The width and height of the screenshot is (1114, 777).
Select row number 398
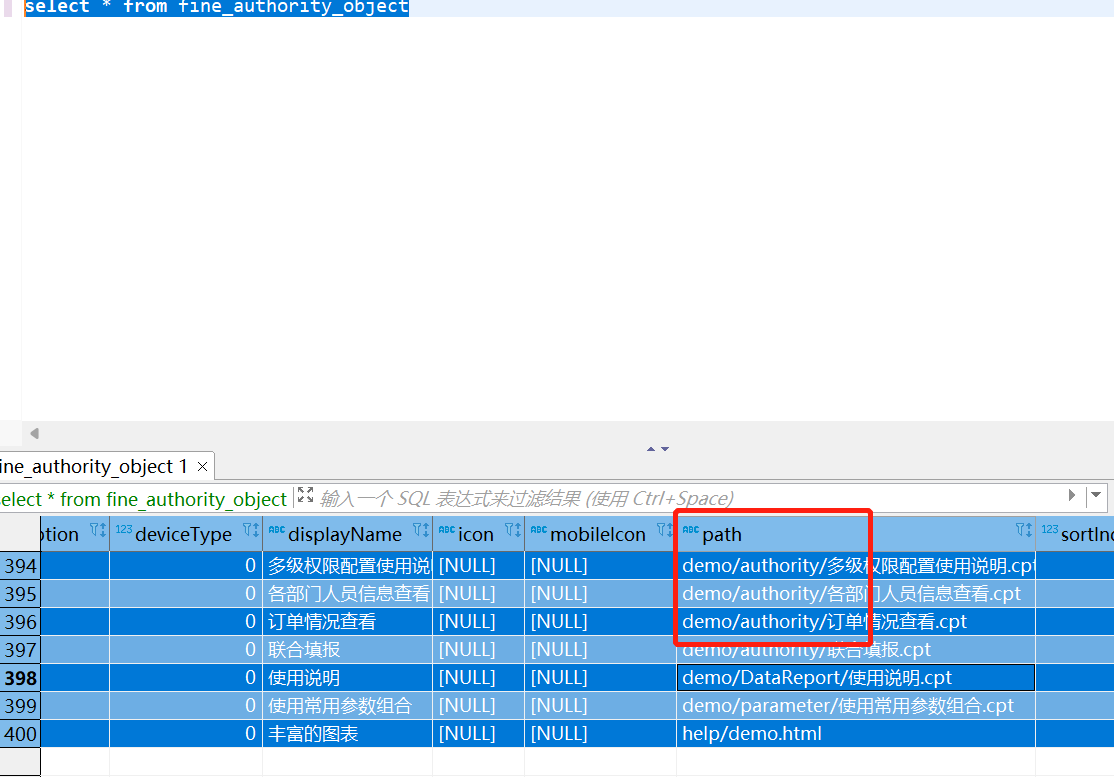coord(20,678)
